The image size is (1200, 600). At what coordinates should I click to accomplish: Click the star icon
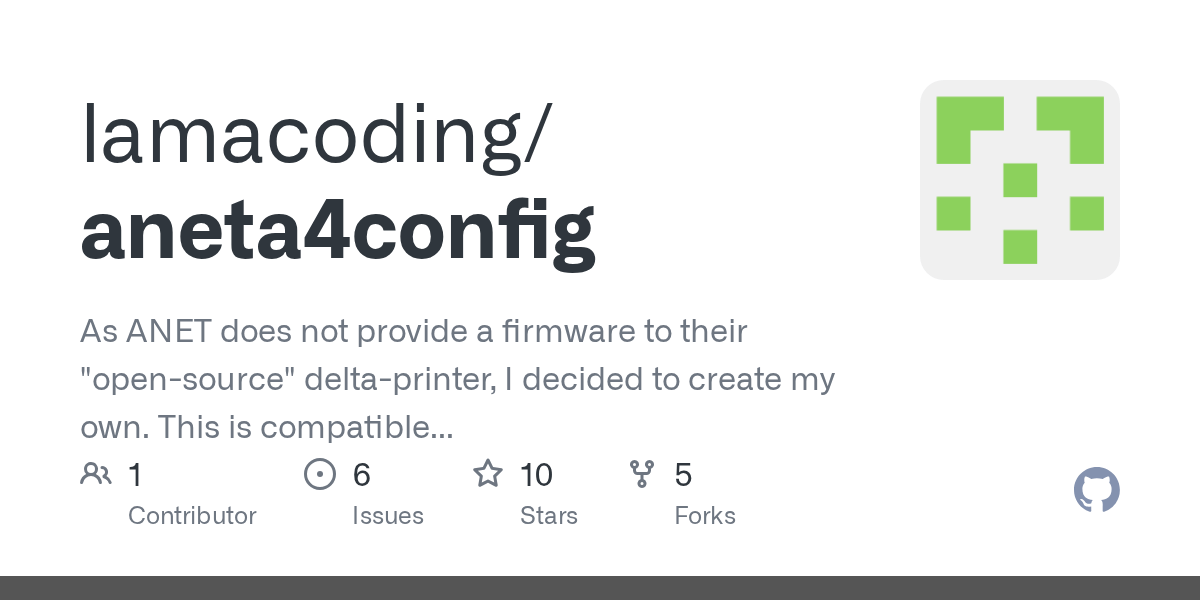(488, 474)
